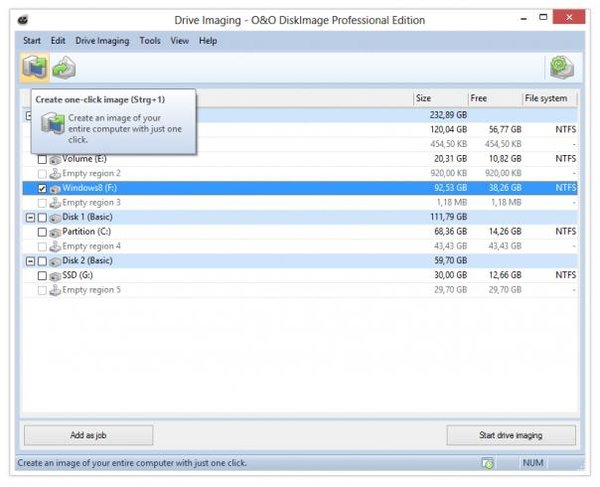Screen dimensions: 600x487
Task: Sort by the Size column header
Action: click(440, 98)
